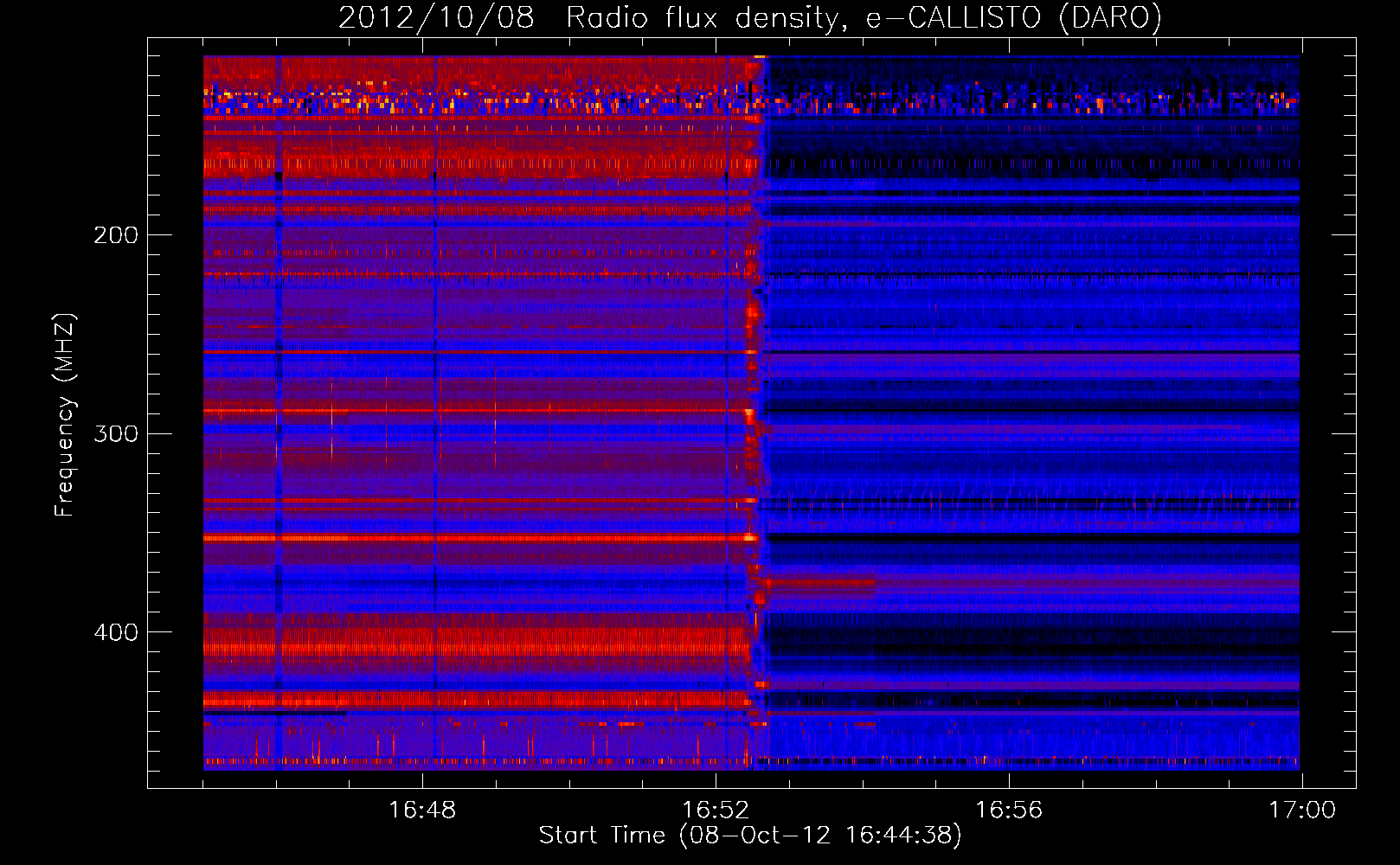Click the 400 frequency tick label
Screen dimensions: 1400x865
pos(116,632)
